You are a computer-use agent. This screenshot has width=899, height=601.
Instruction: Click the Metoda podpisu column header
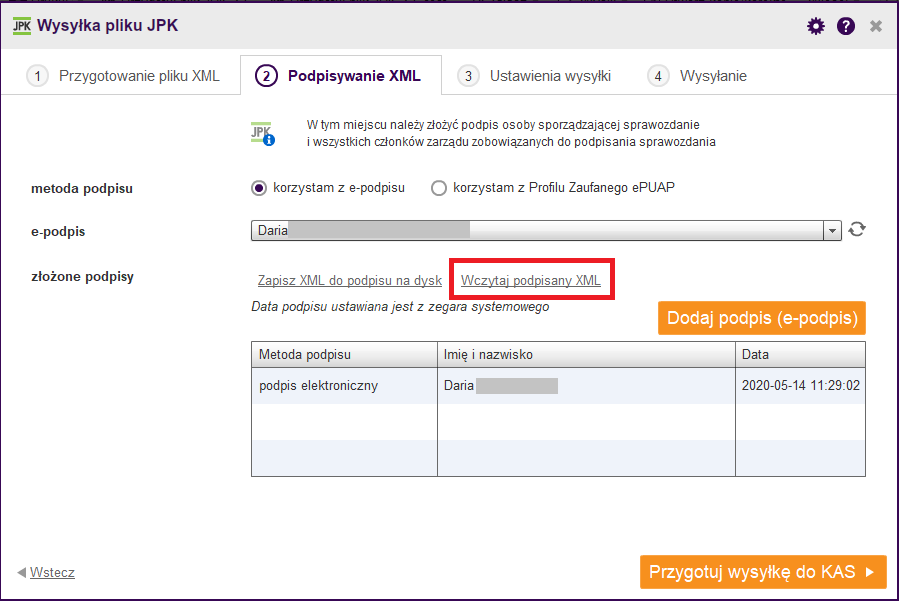[345, 354]
